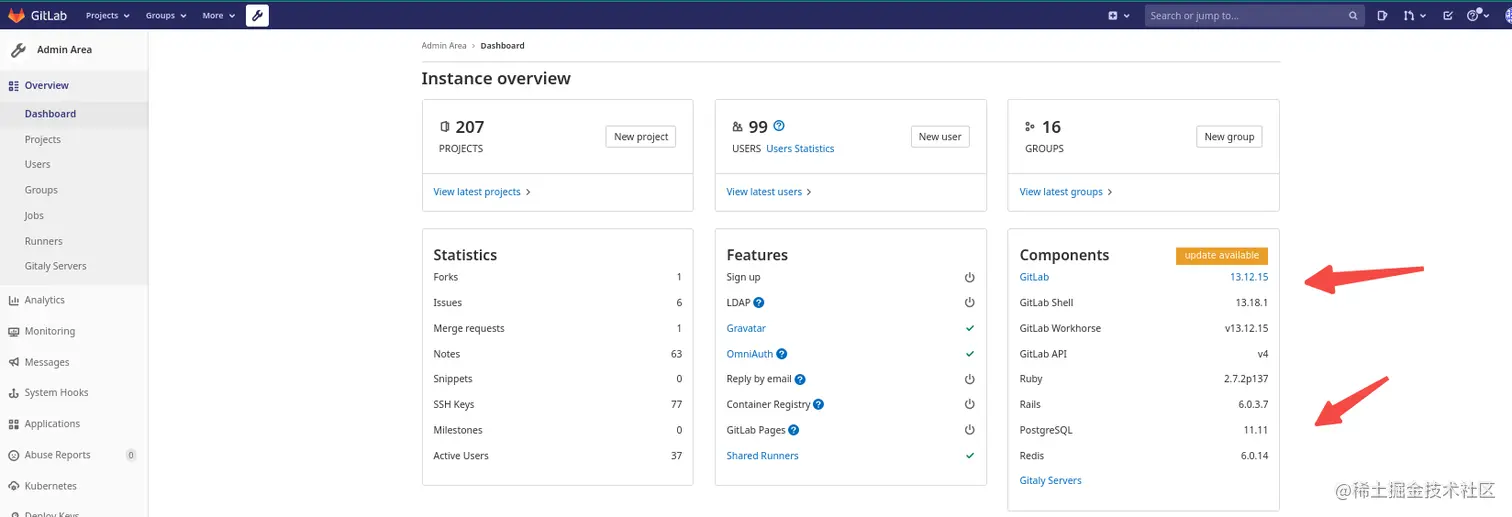Click the Container Registry help icon

pos(818,405)
